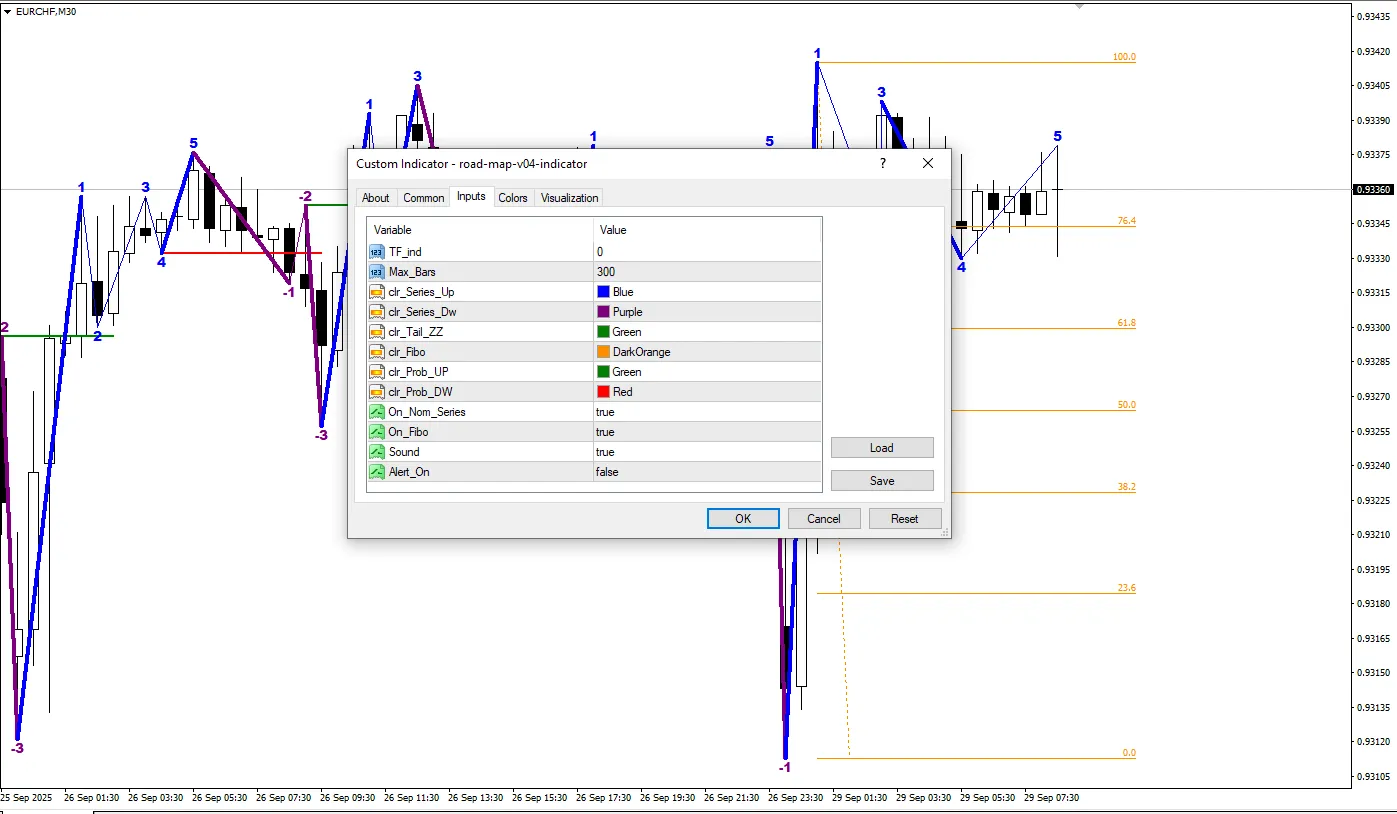Click the Fibonacci 23.6 level label
This screenshot has height=814, width=1397.
coord(1126,588)
